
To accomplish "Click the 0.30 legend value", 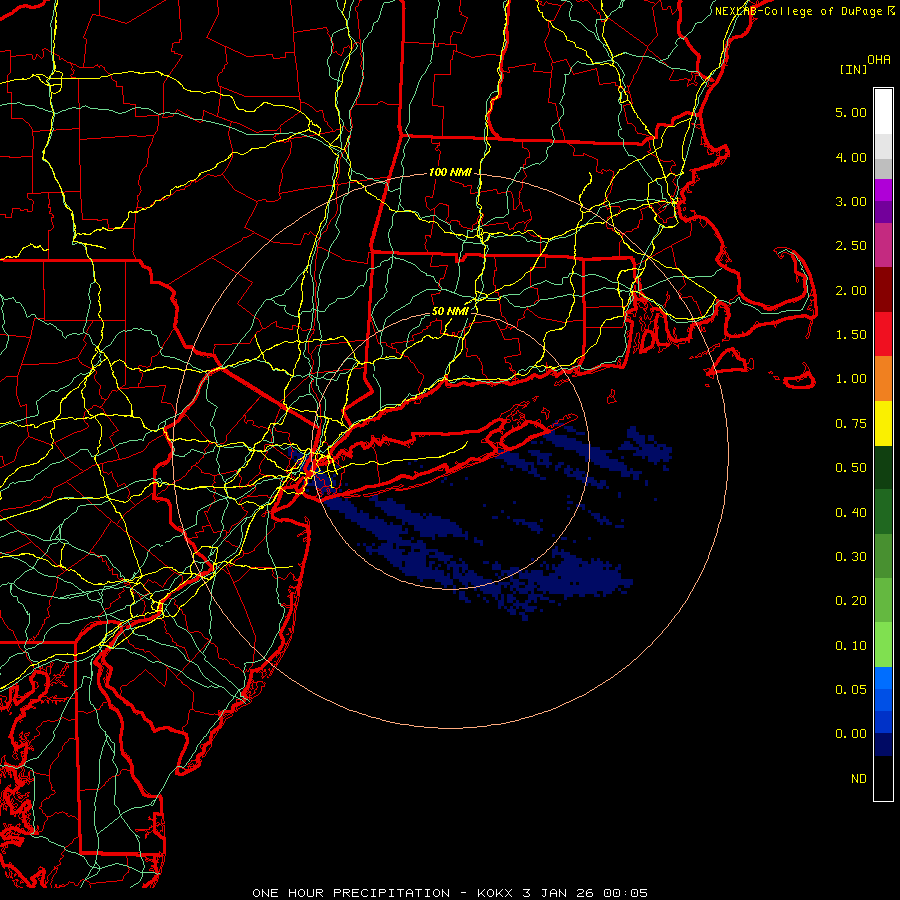I will click(851, 557).
